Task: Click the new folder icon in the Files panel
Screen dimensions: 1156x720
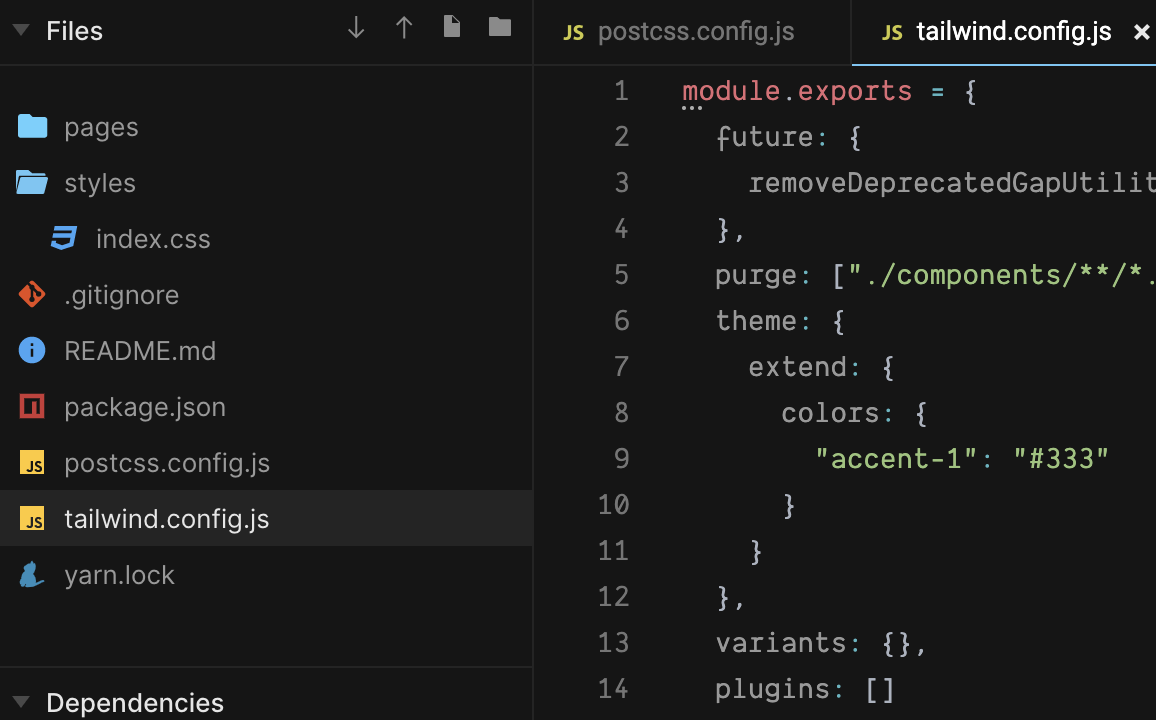Action: point(499,28)
